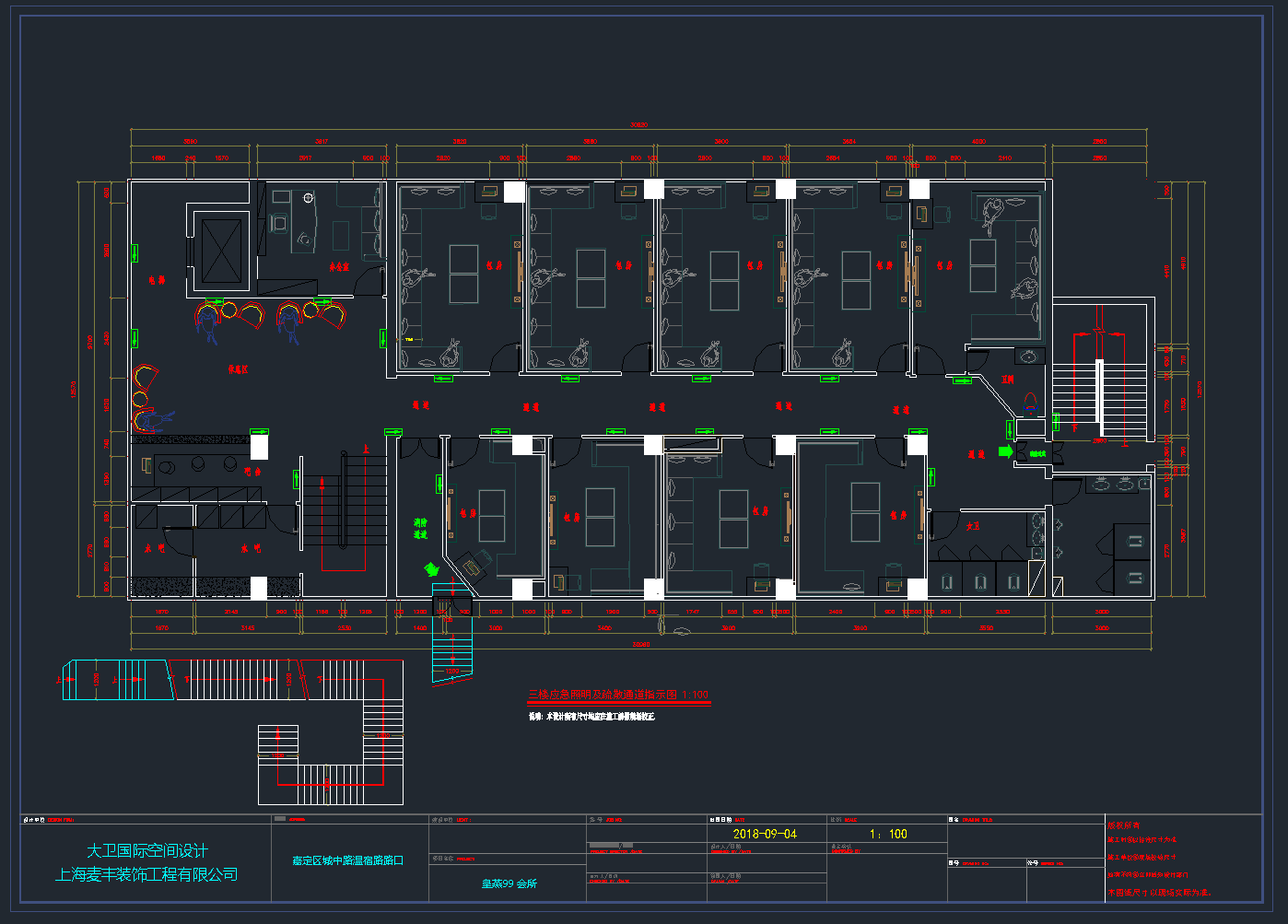Click the 版权所有 copyright heading
This screenshot has height=924, width=1288.
[x=1123, y=825]
